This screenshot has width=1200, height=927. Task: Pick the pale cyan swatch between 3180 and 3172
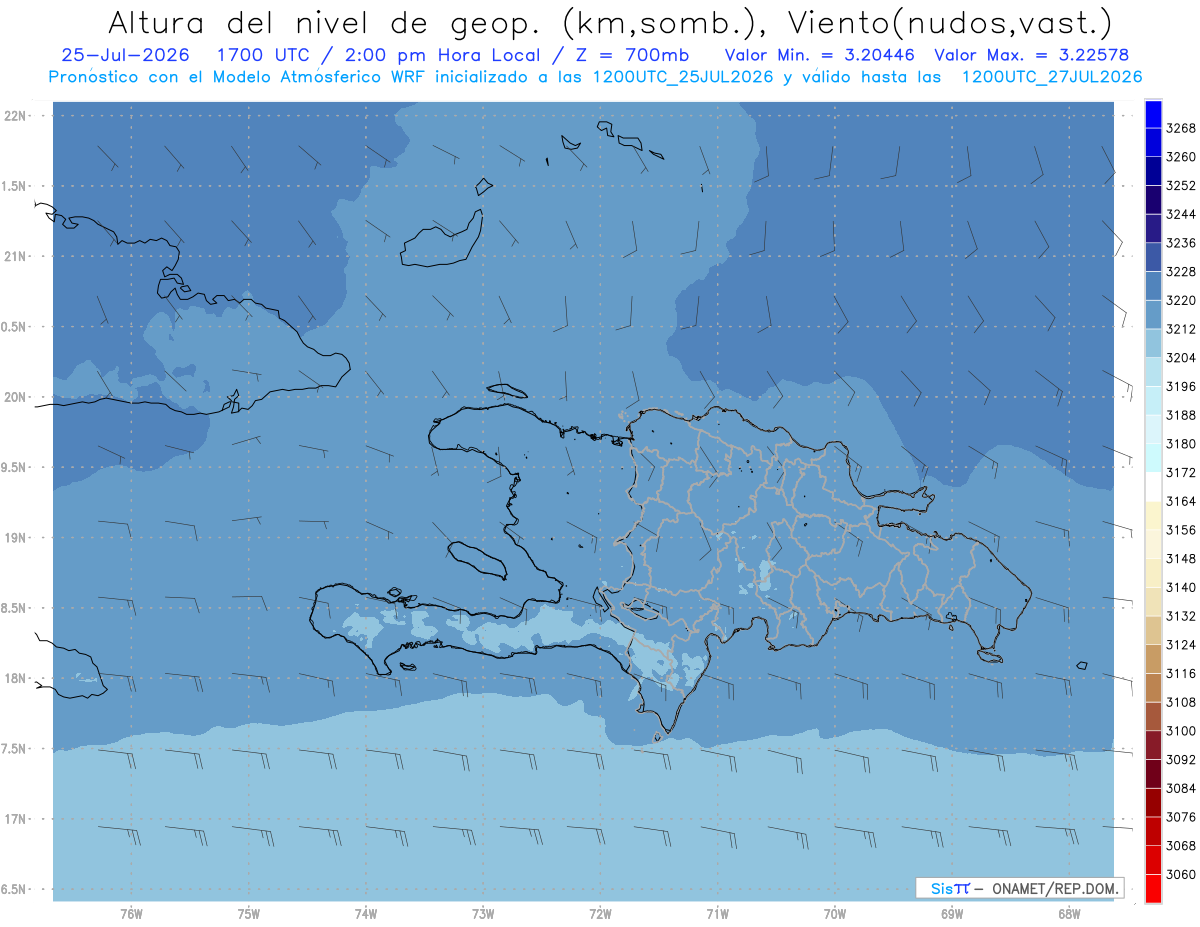[1153, 458]
